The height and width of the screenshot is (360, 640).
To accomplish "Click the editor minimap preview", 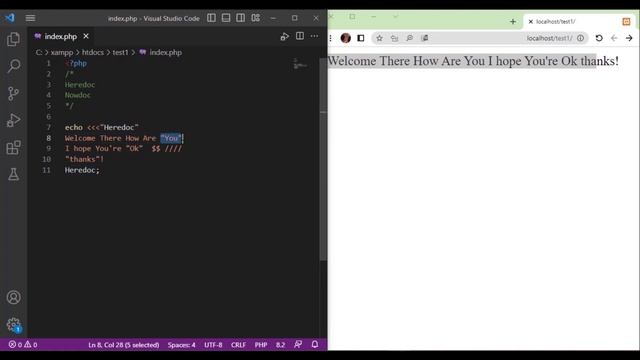I will pos(300,64).
